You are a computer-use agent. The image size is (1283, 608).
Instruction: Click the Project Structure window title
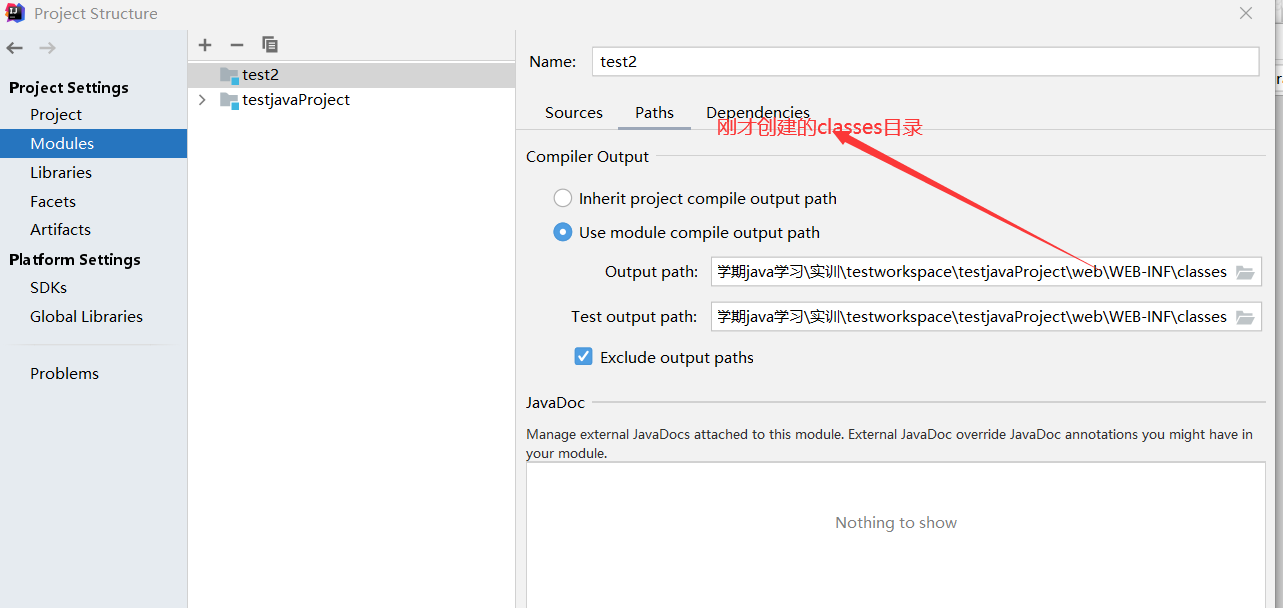tap(96, 14)
